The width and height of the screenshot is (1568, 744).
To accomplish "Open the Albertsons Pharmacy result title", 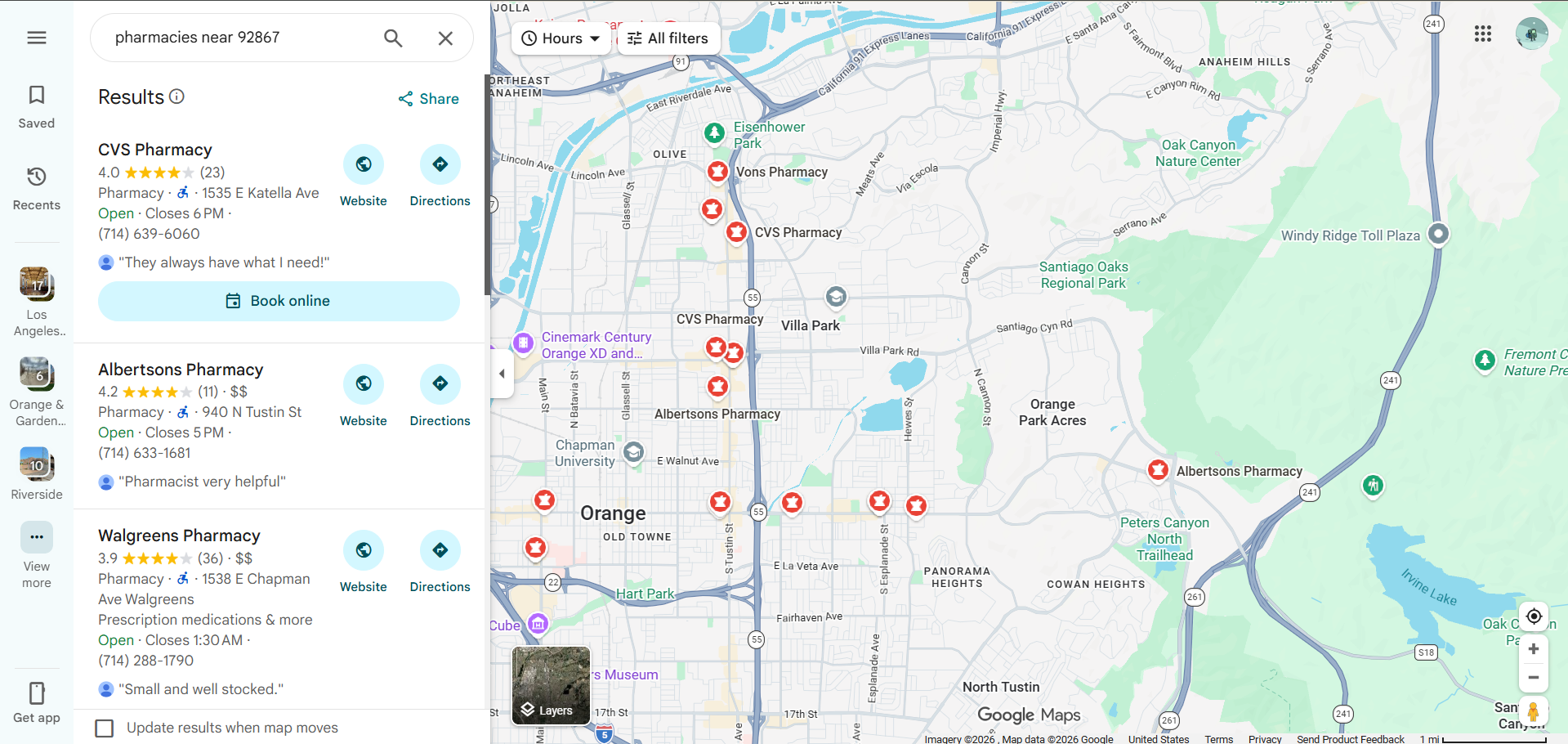I will point(181,370).
